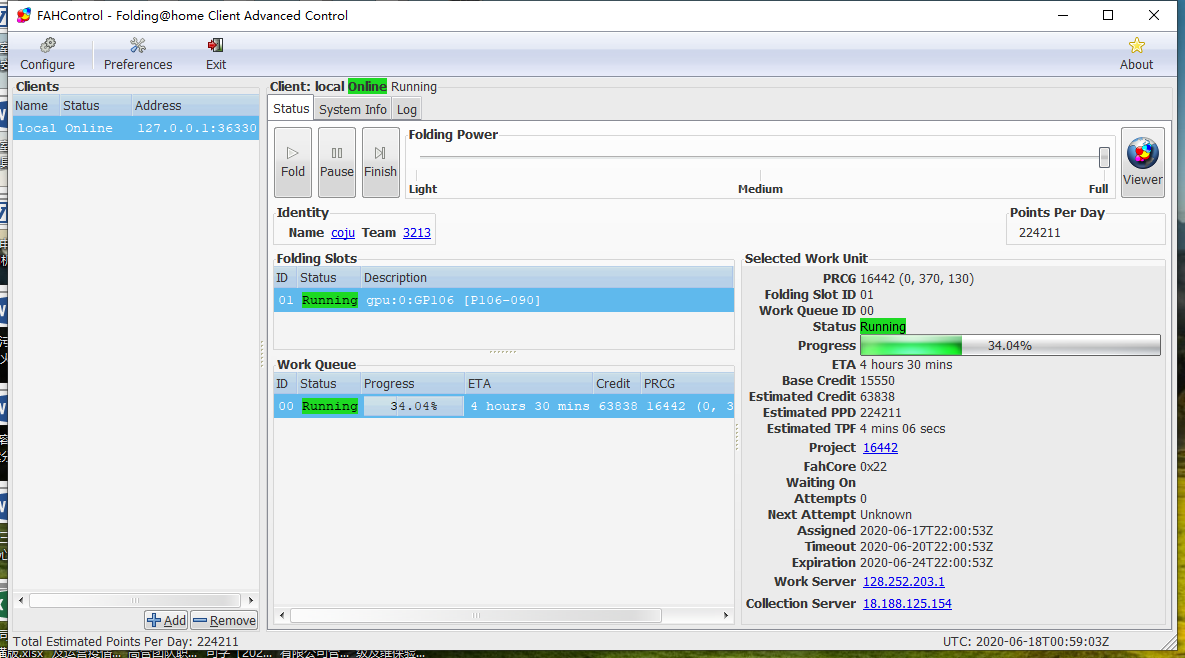The height and width of the screenshot is (658, 1185).
Task: Open the Log tab
Action: coord(407,110)
